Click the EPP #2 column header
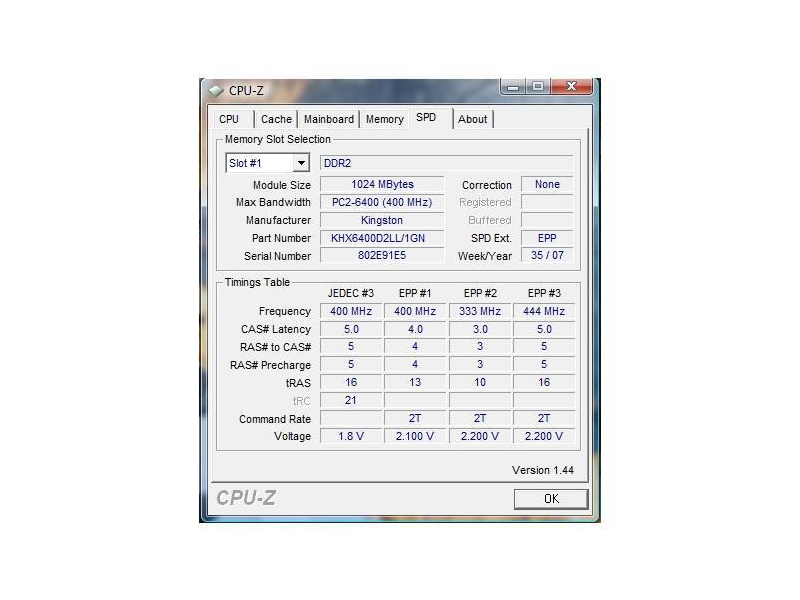This screenshot has width=800, height=600. (480, 293)
